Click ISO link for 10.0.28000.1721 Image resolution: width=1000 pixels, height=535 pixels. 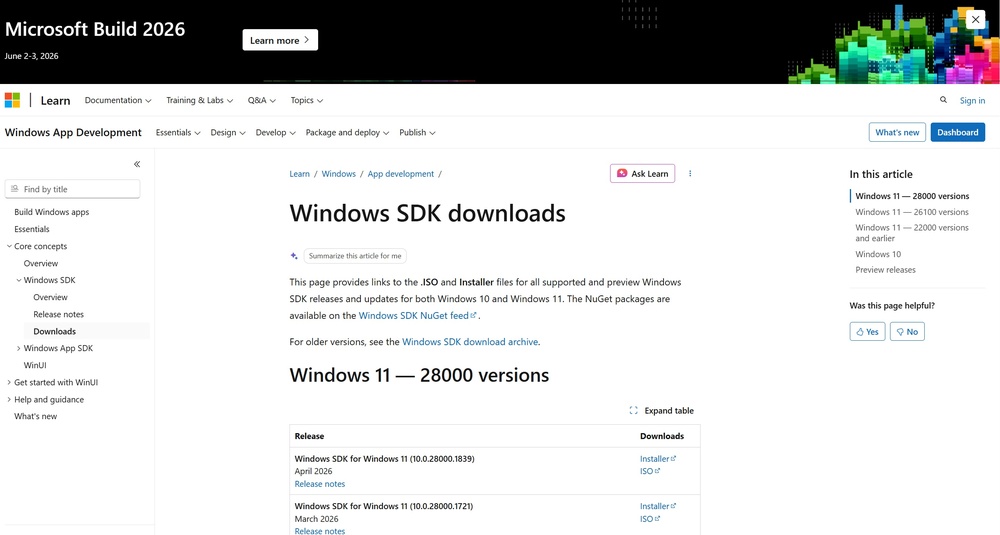pyautogui.click(x=650, y=519)
